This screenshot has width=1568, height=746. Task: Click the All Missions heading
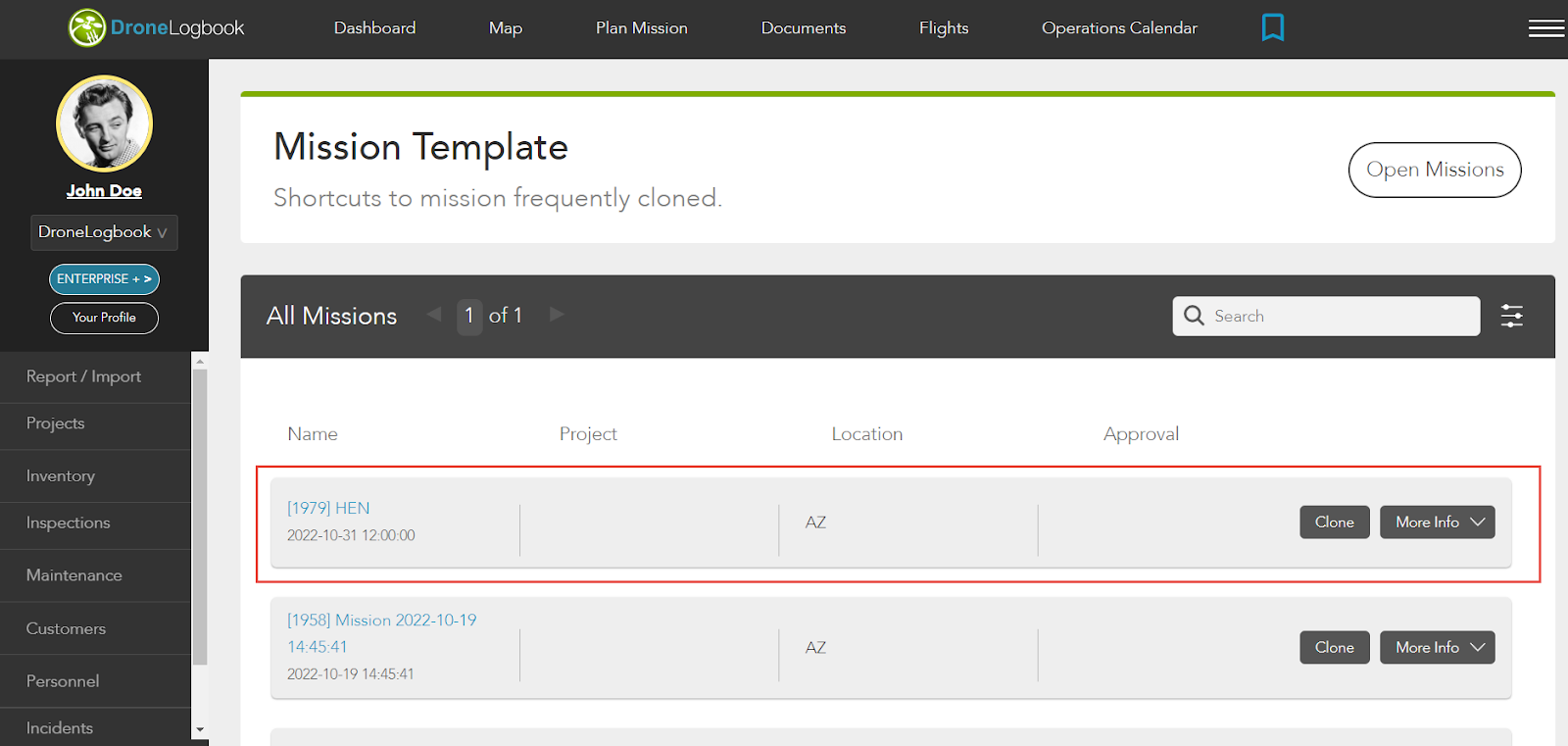331,316
